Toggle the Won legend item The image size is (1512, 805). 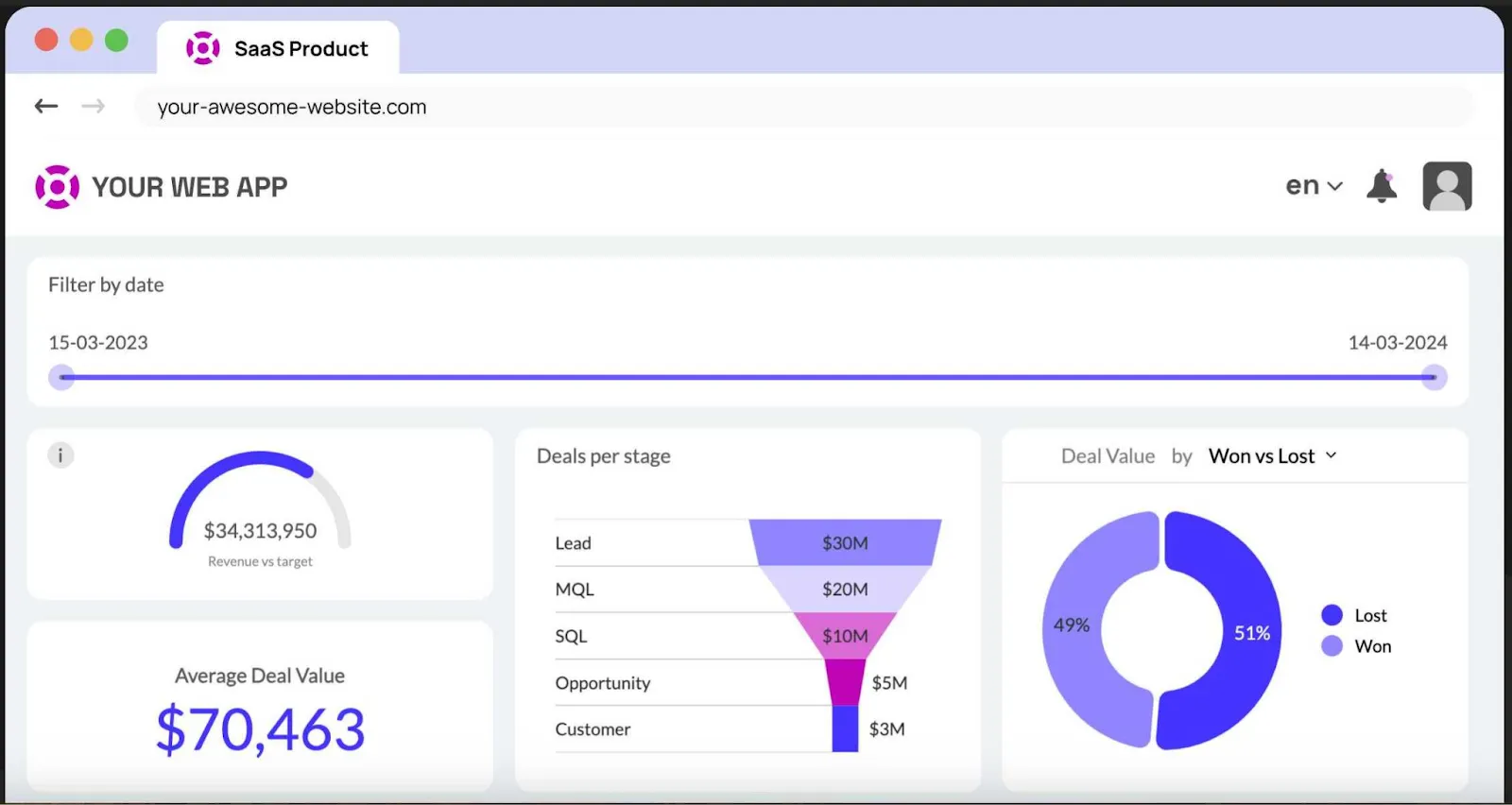1356,646
